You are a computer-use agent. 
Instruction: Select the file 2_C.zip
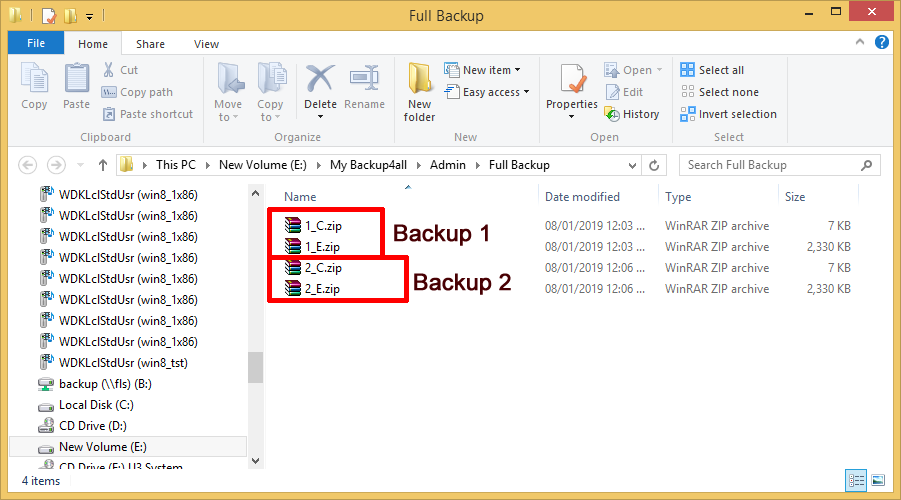[x=313, y=268]
